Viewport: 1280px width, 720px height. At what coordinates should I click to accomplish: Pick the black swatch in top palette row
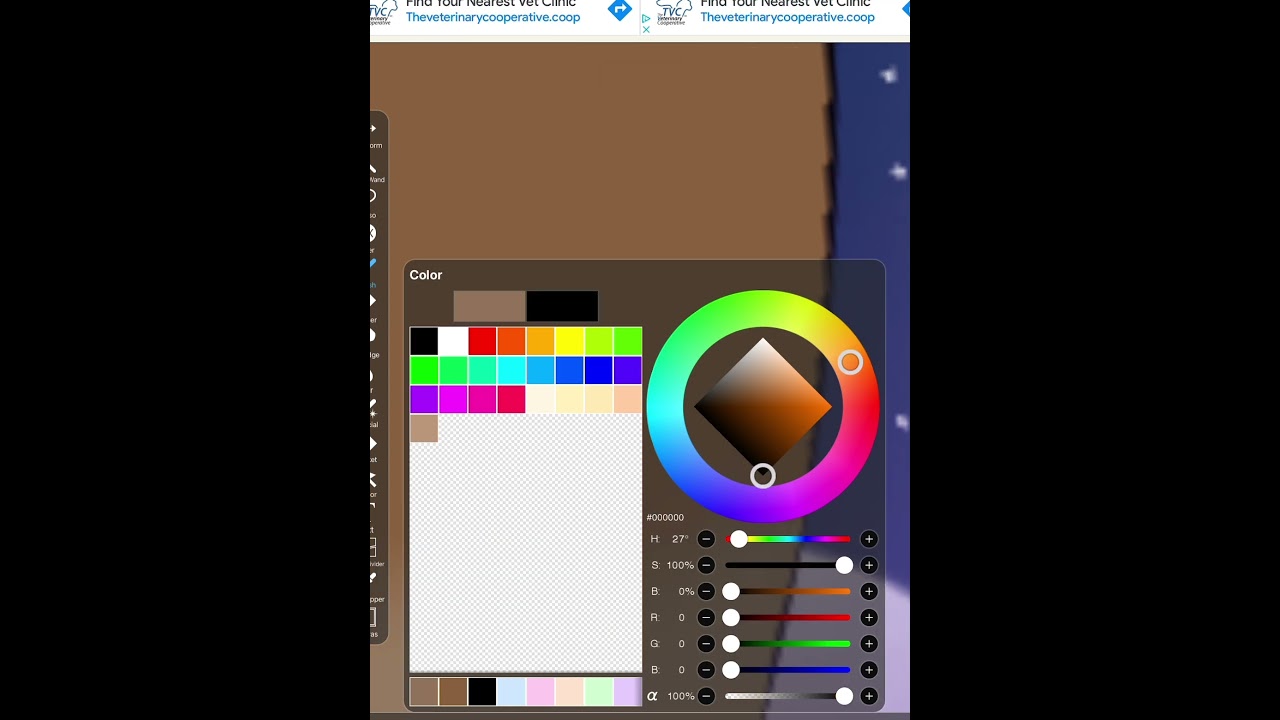click(x=424, y=341)
